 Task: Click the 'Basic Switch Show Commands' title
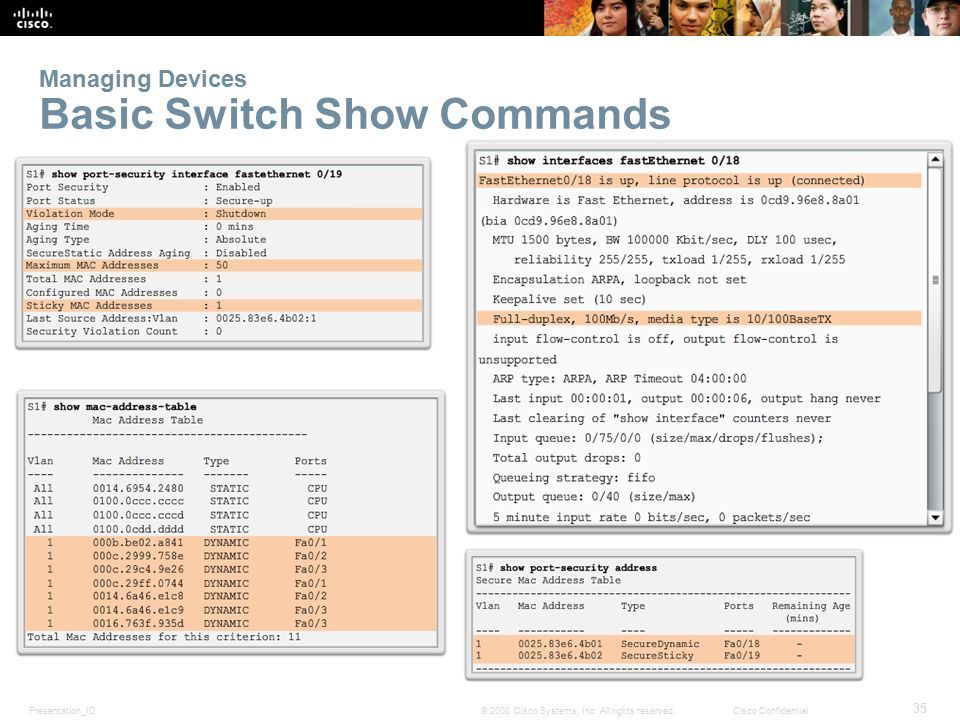point(355,114)
